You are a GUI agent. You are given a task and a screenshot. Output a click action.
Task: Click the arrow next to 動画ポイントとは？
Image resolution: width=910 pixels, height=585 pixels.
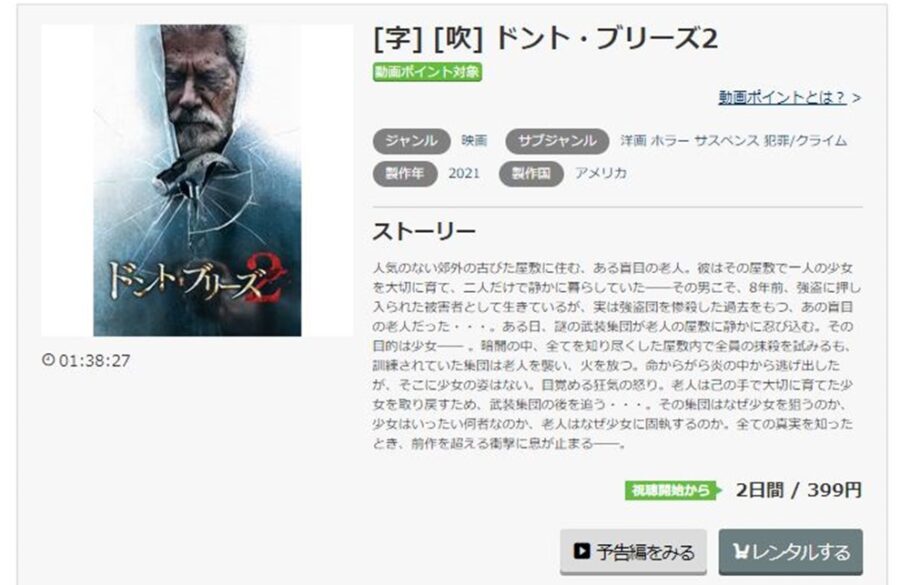857,98
